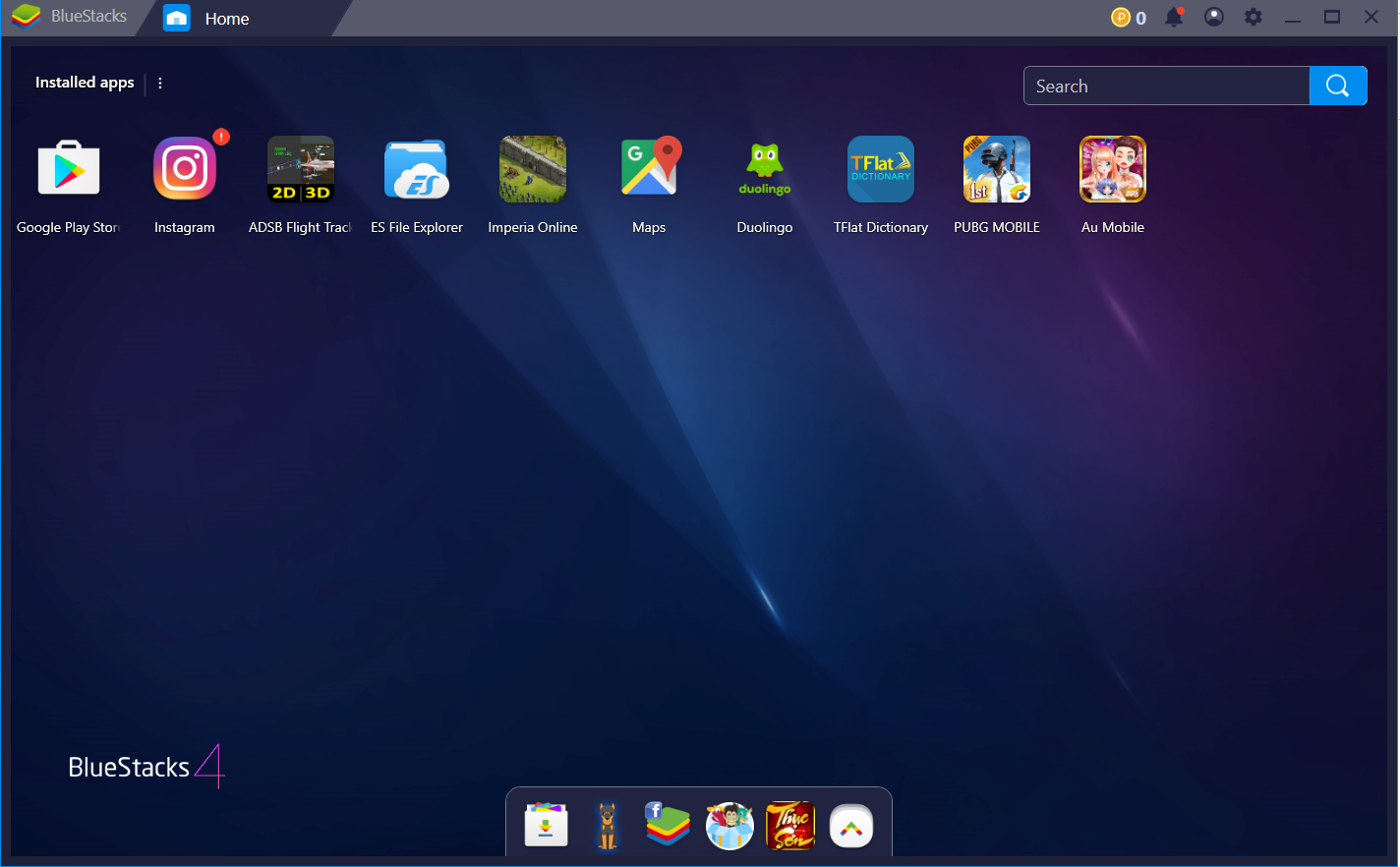Click the Imperia Online label text

[533, 227]
